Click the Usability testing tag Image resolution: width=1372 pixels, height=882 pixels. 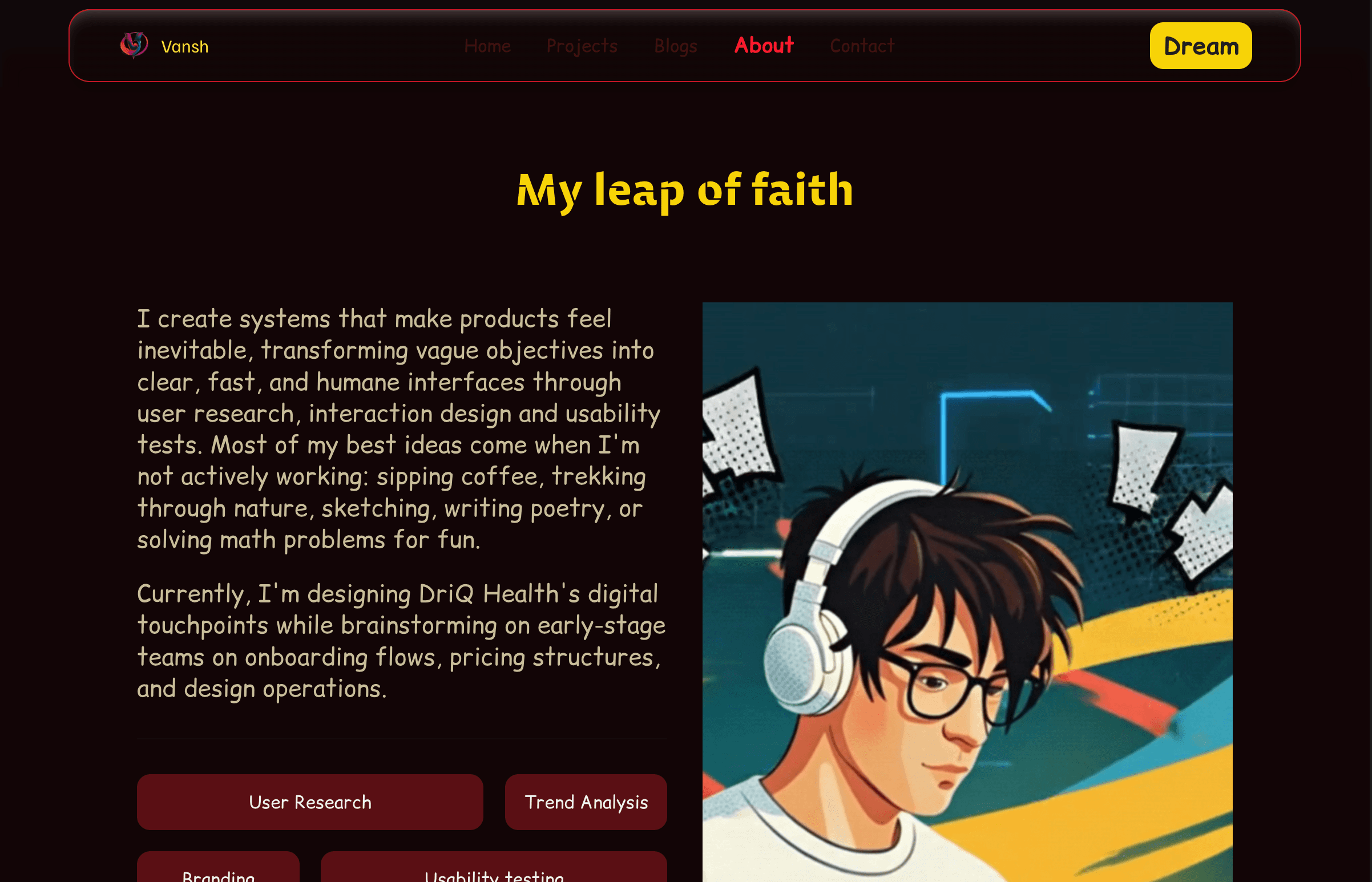tap(493, 867)
